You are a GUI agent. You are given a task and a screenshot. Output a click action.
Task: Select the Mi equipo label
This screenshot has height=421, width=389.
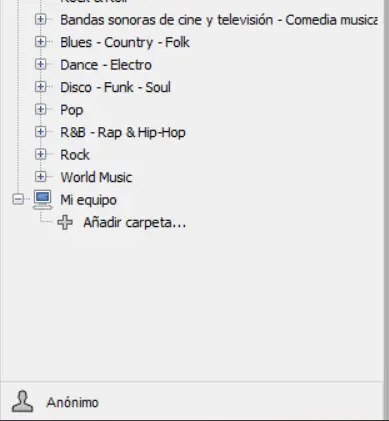[89, 200]
